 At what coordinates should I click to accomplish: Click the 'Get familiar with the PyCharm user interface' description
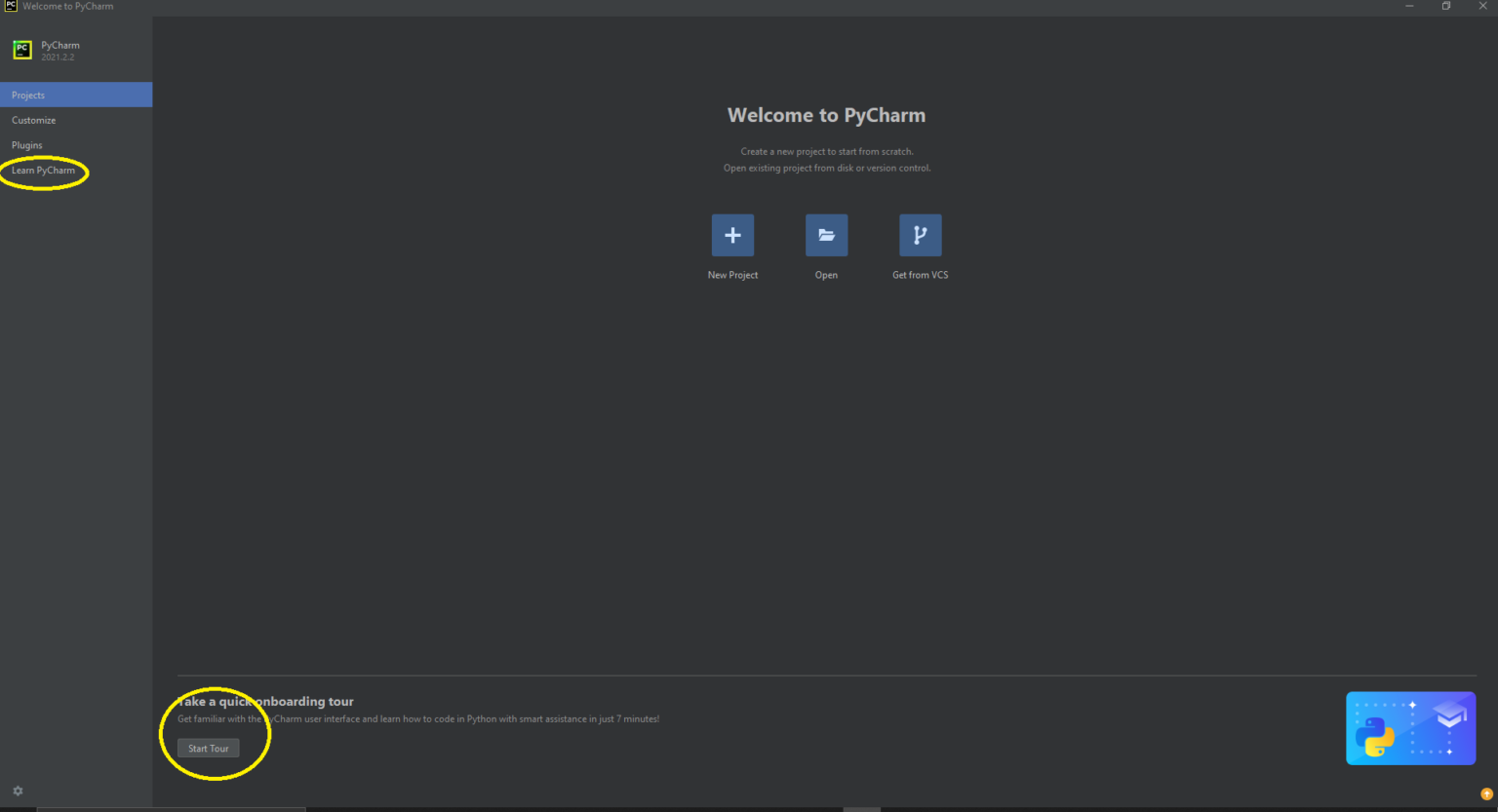click(x=418, y=719)
